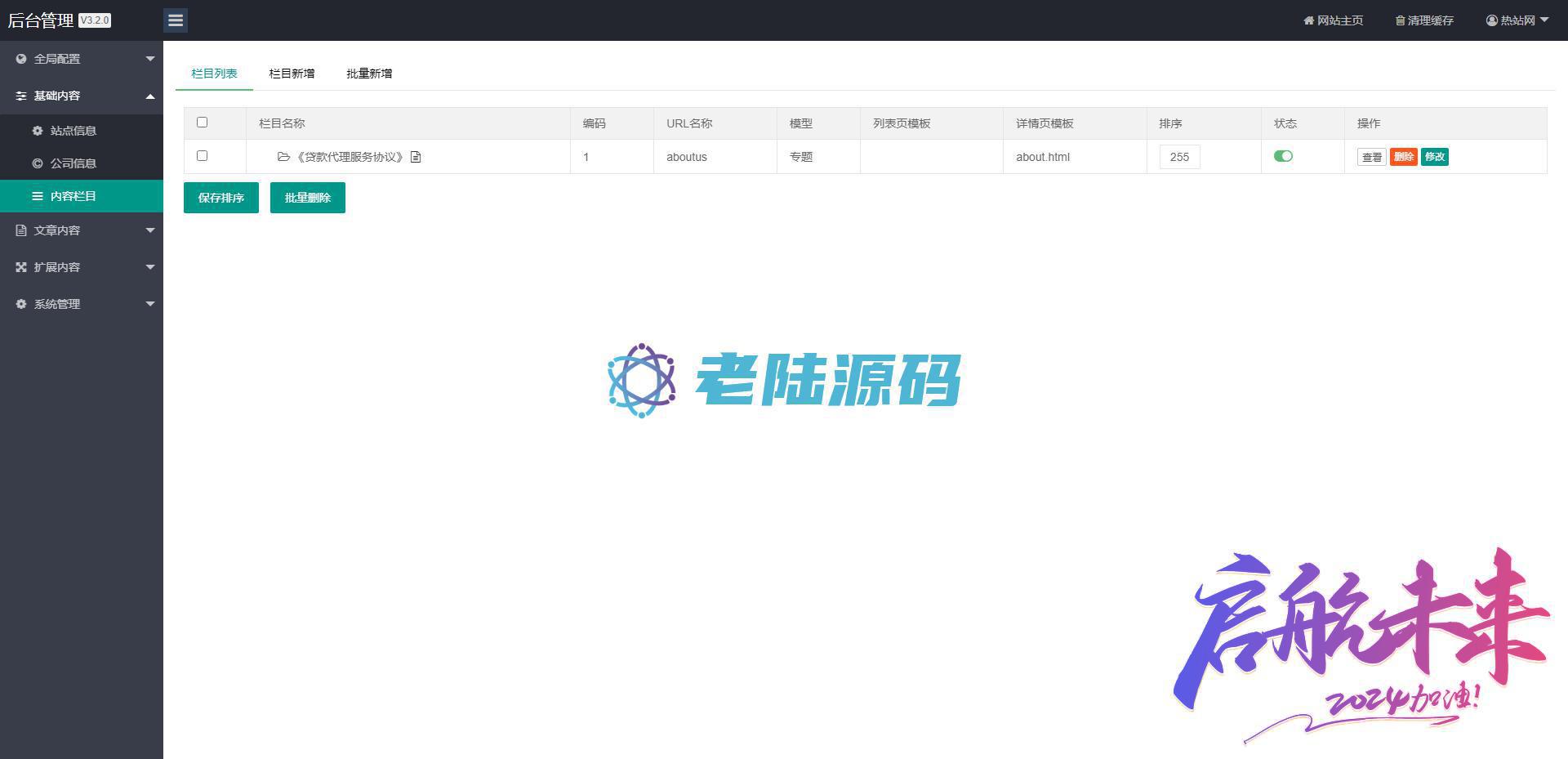The width and height of the screenshot is (1568, 759).
Task: Click the 站点信息 gear icon
Action: (38, 131)
